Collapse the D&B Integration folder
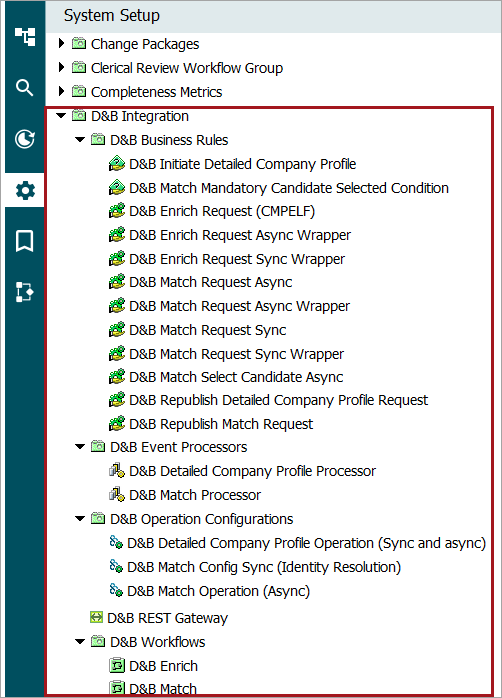Screen dimensions: 502x698 coord(61,116)
